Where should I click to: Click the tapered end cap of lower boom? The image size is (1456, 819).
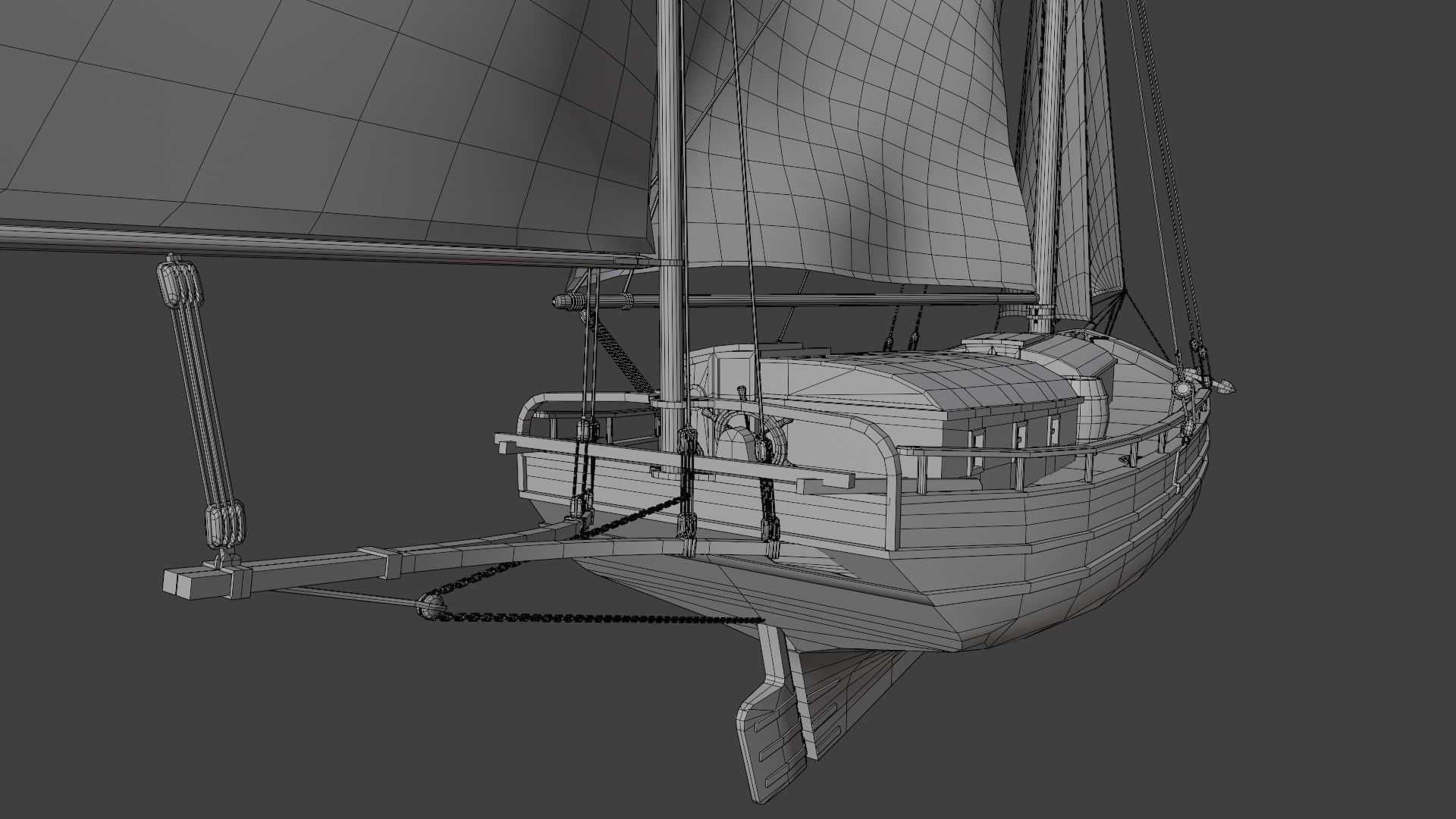click(x=565, y=302)
